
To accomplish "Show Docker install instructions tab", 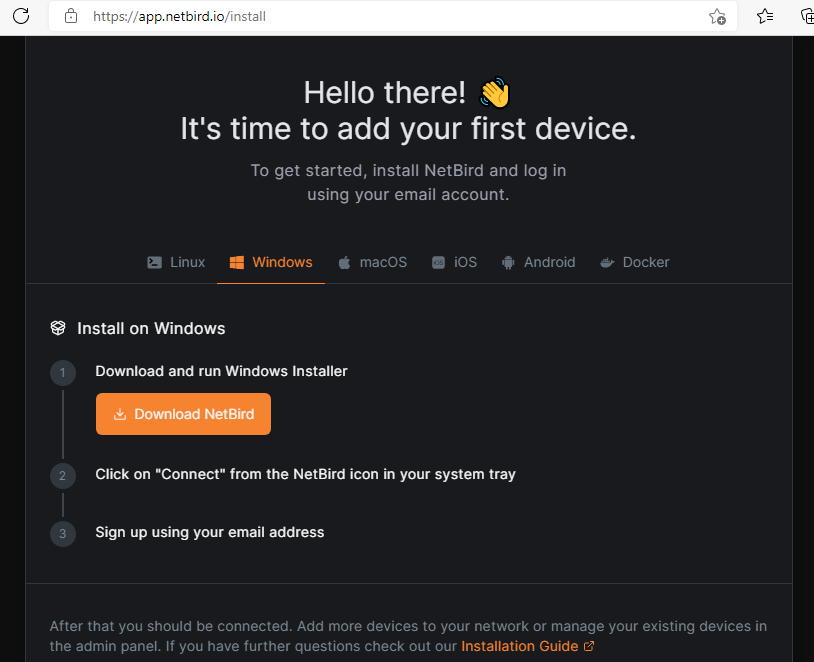I will click(x=645, y=262).
